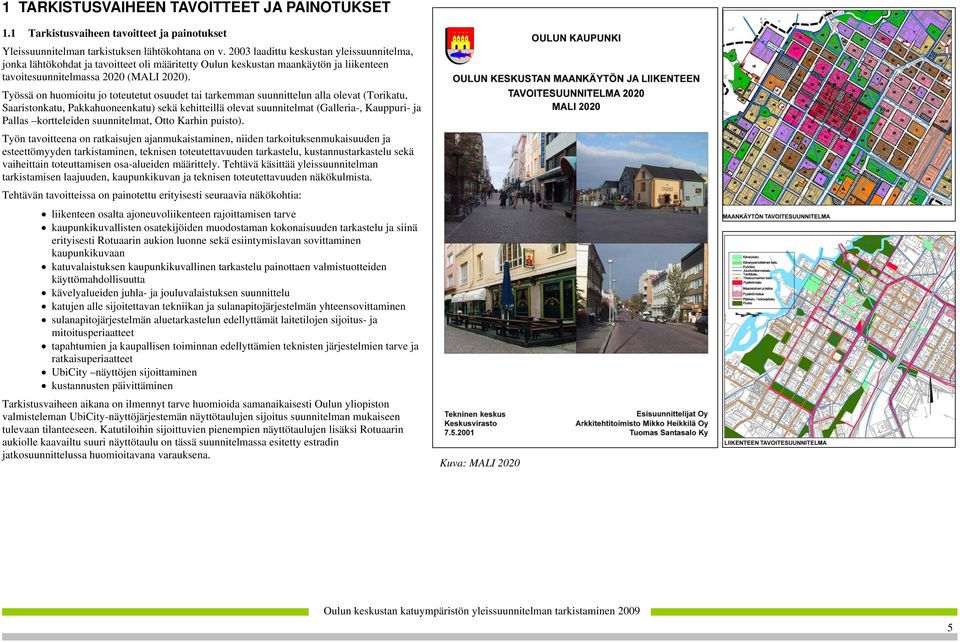Click bullet beginning 'katujen alle sijoitettavan tekniikan'

point(228,306)
